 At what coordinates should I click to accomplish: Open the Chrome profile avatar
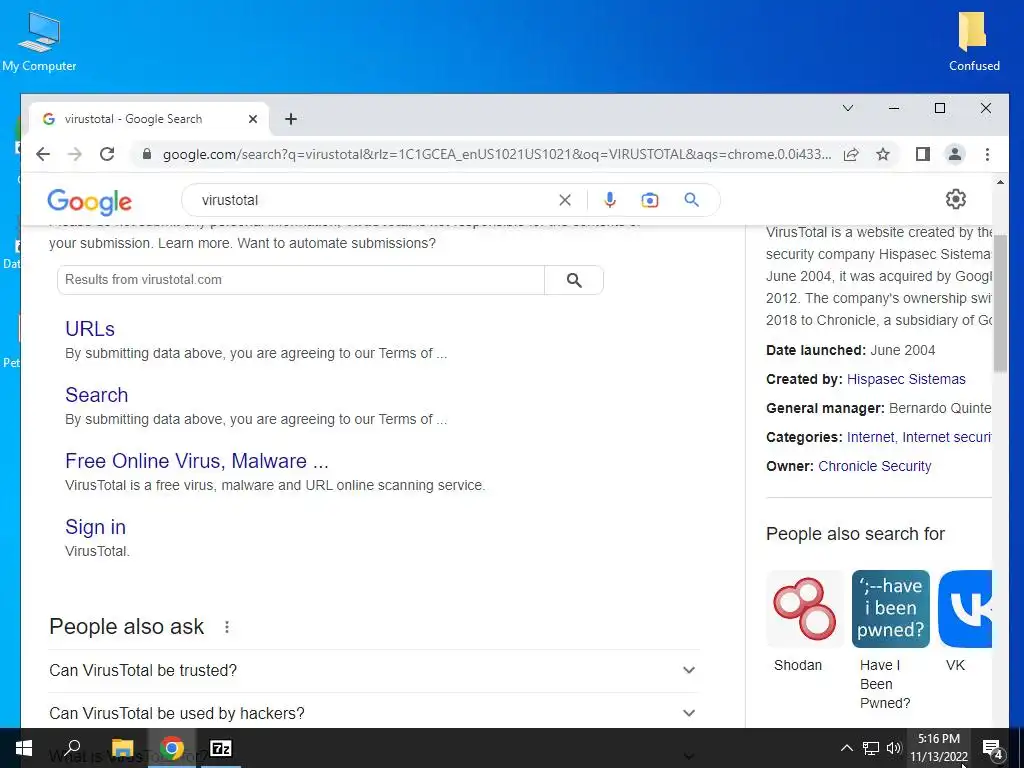click(955, 154)
